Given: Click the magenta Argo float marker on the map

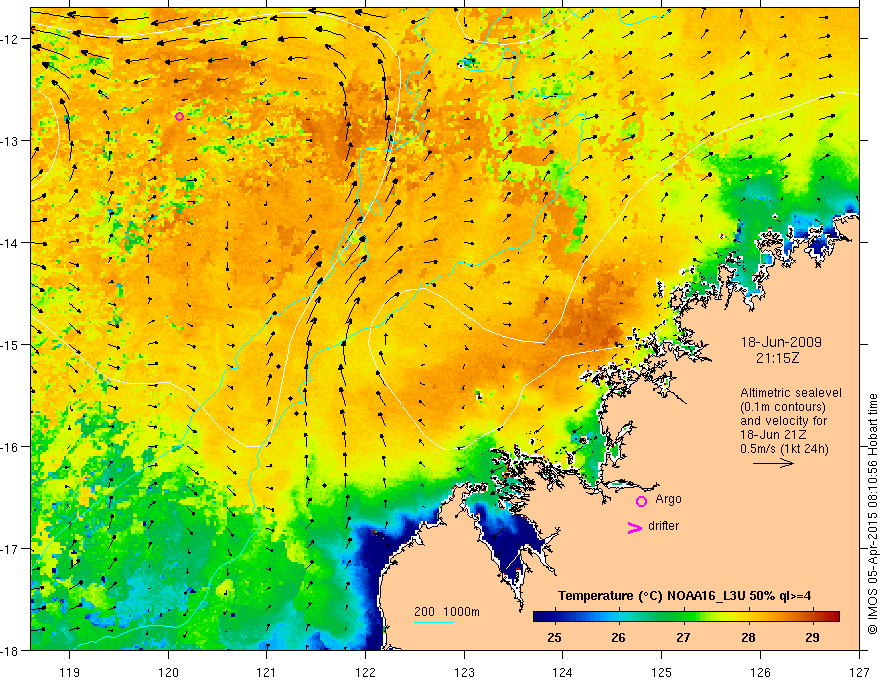Looking at the screenshot, I should 180,117.
